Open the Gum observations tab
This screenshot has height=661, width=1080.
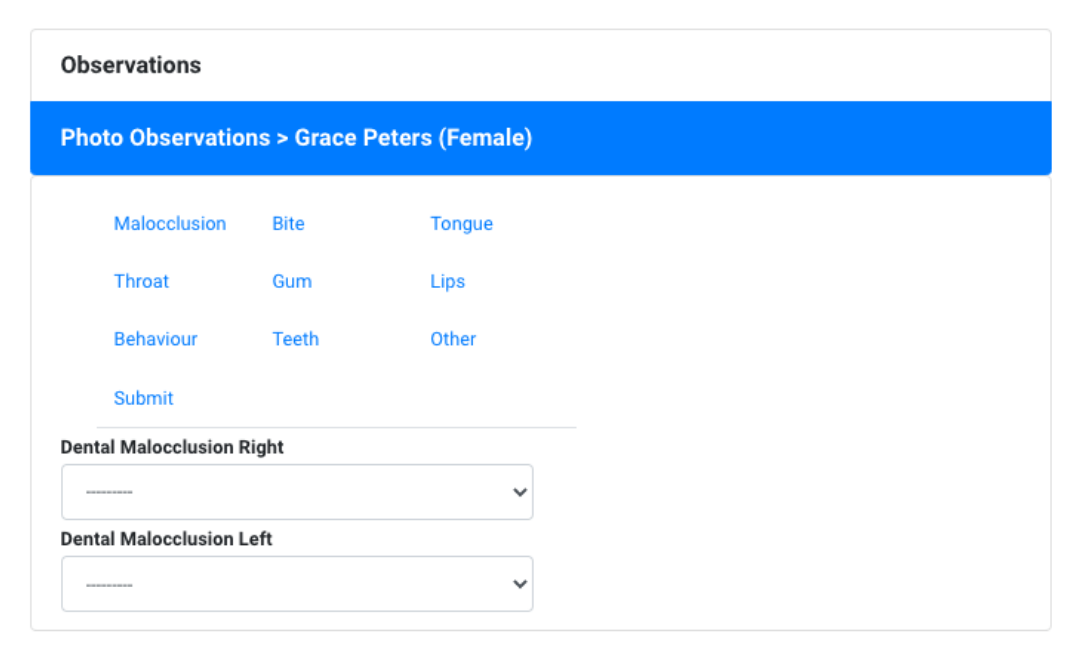pos(292,282)
